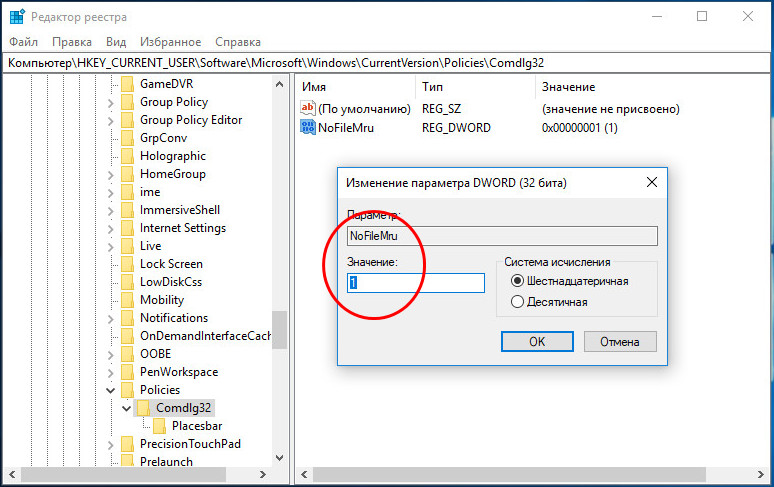Select the Comdlg32 folder icon
Screen dimensions: 774x487
click(x=143, y=408)
